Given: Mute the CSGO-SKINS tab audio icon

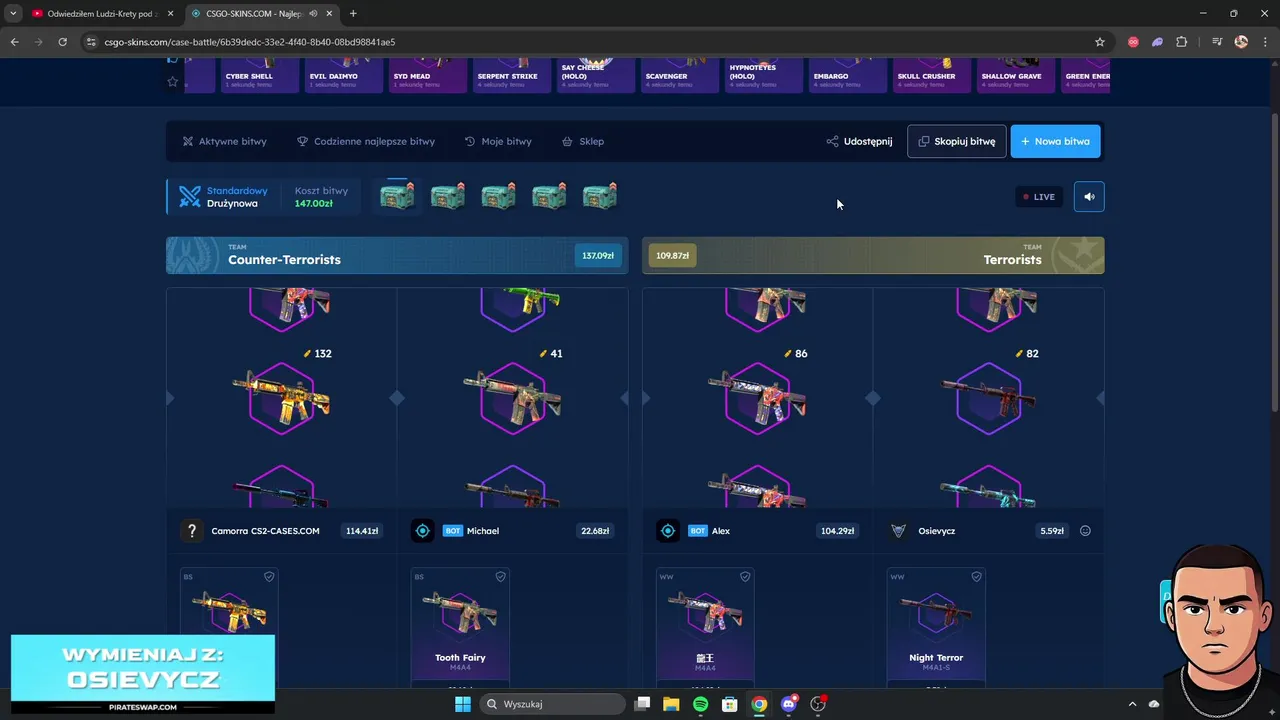Looking at the screenshot, I should (313, 14).
